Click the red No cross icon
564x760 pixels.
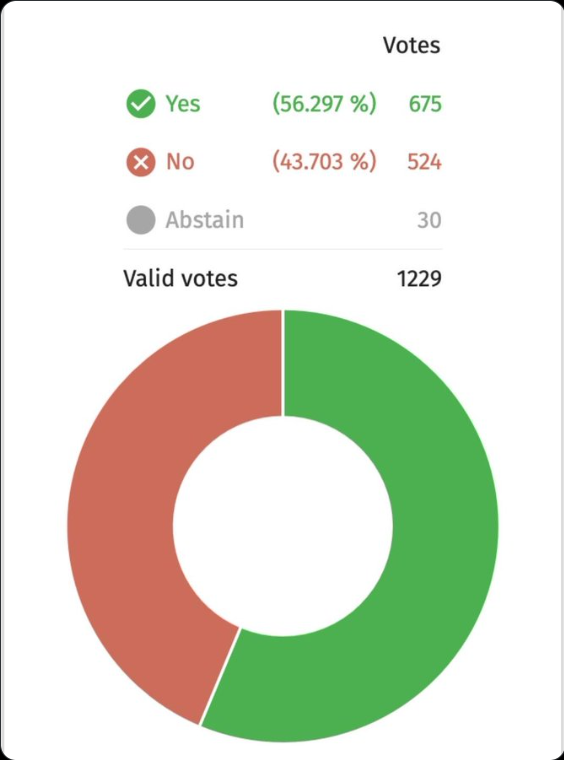pos(141,162)
